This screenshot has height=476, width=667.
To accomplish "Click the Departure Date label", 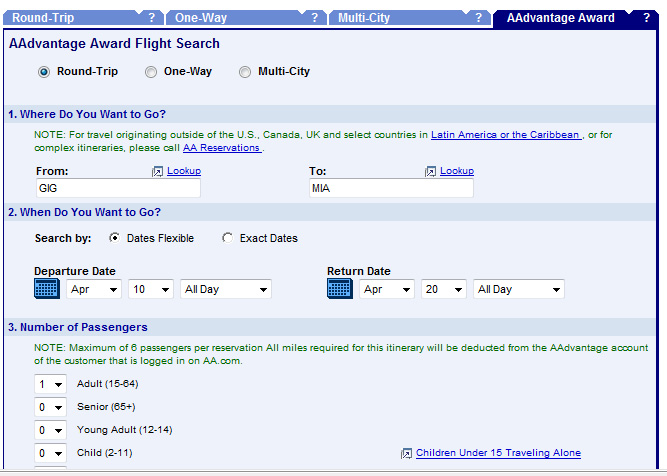I will click(75, 271).
